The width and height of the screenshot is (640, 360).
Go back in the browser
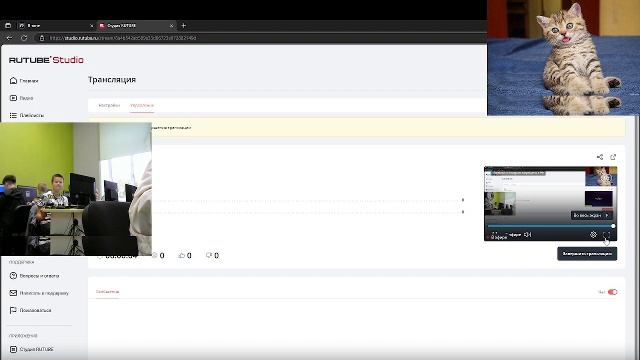coord(9,38)
